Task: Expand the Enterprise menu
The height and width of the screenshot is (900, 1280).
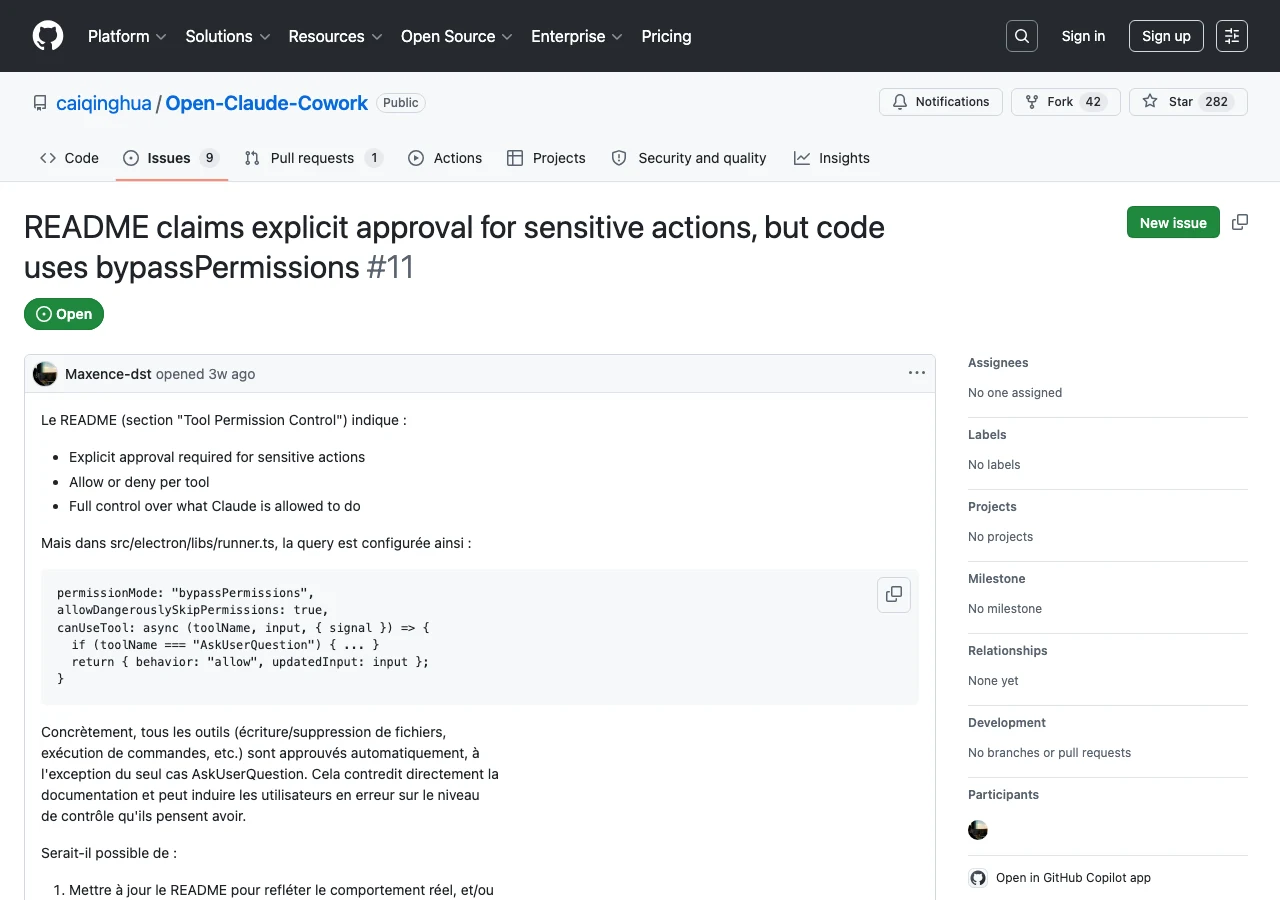Action: click(577, 36)
